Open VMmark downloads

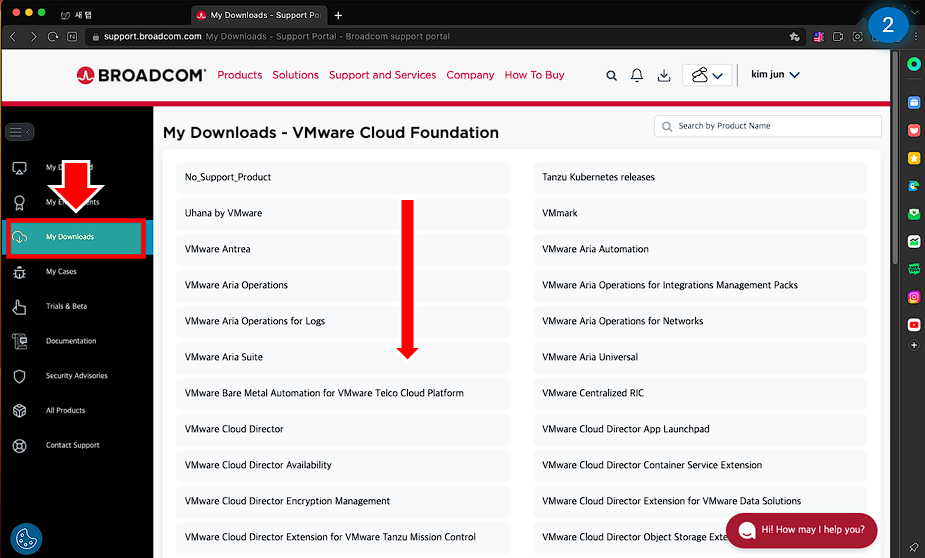700,214
